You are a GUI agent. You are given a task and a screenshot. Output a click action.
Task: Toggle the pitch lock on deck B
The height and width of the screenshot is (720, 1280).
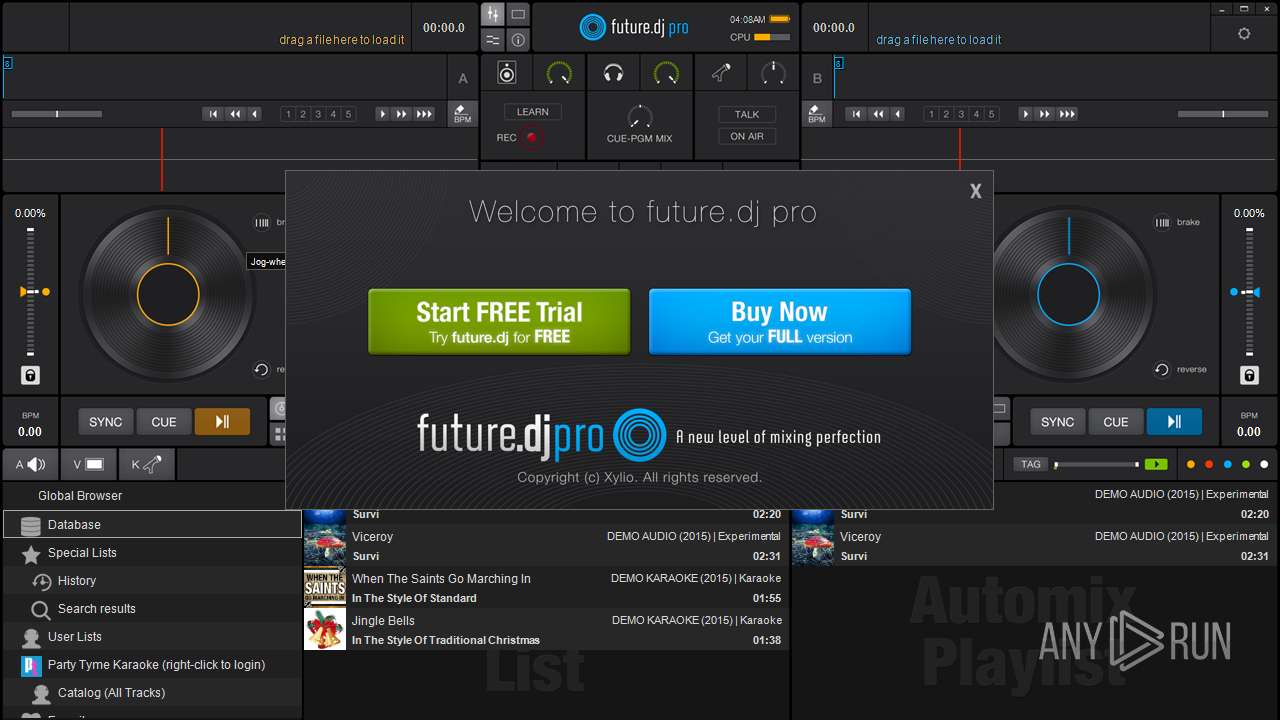[x=1249, y=375]
